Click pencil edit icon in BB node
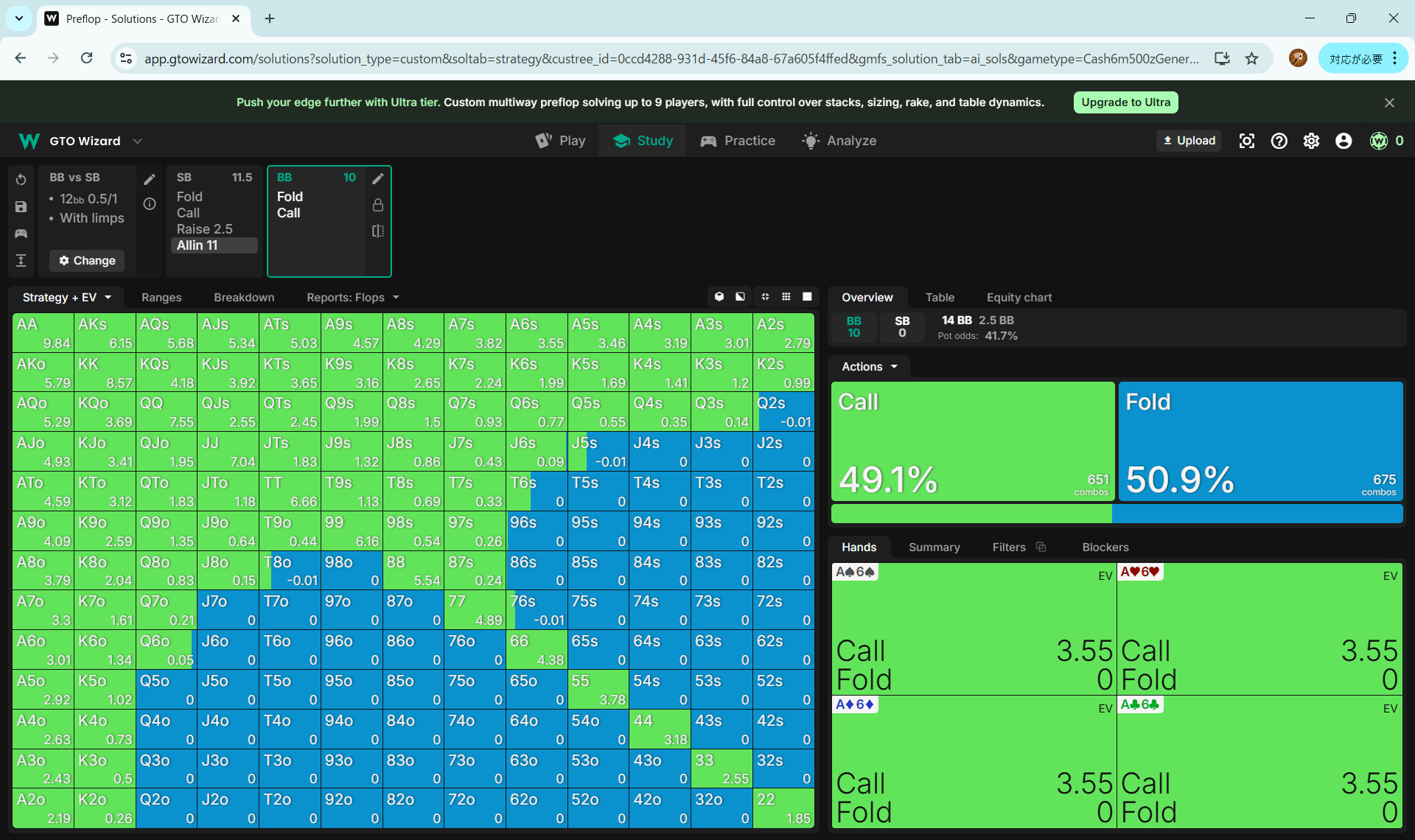 click(378, 178)
